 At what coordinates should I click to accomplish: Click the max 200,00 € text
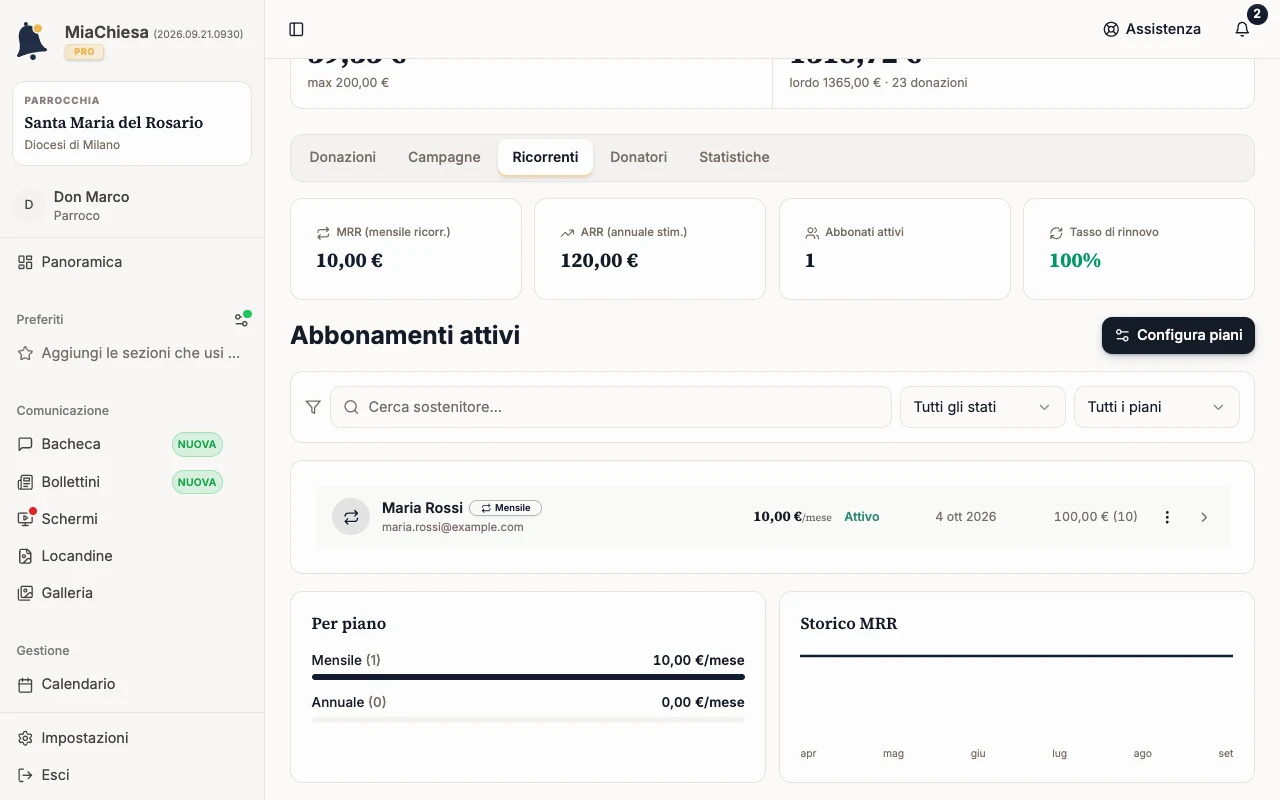coord(348,83)
